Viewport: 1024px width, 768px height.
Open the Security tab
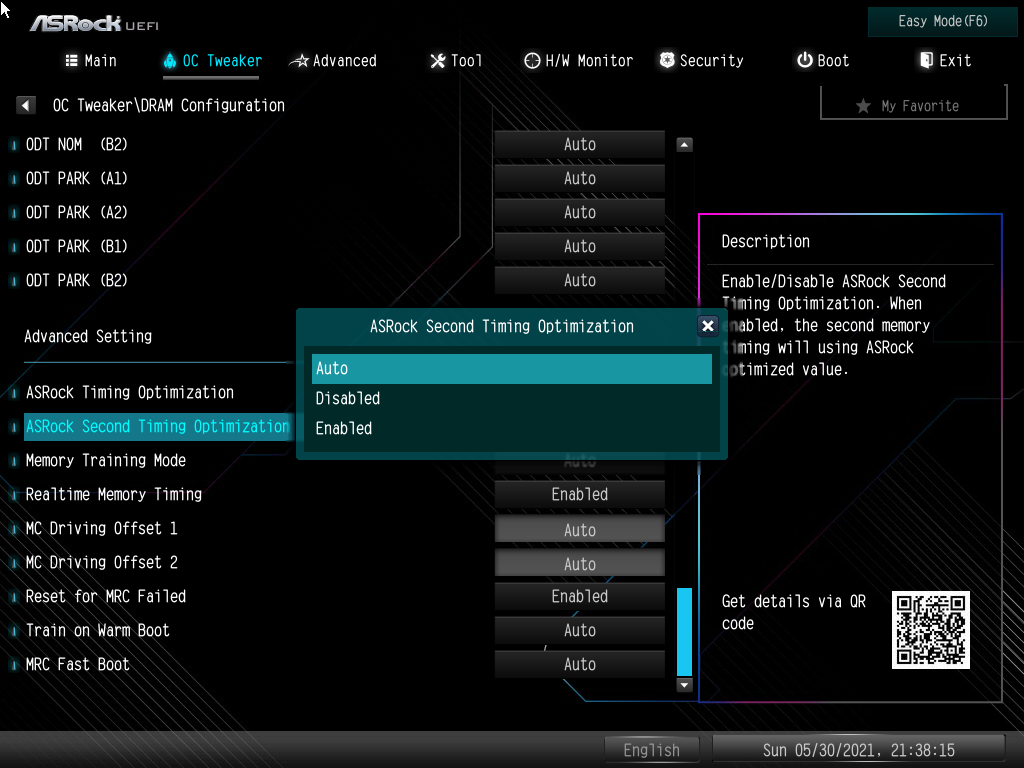(701, 61)
